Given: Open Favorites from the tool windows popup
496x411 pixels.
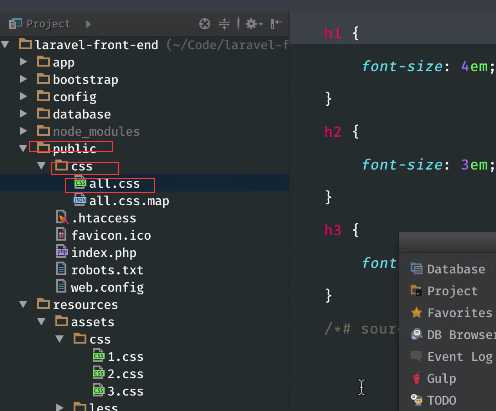Looking at the screenshot, I should [x=460, y=313].
